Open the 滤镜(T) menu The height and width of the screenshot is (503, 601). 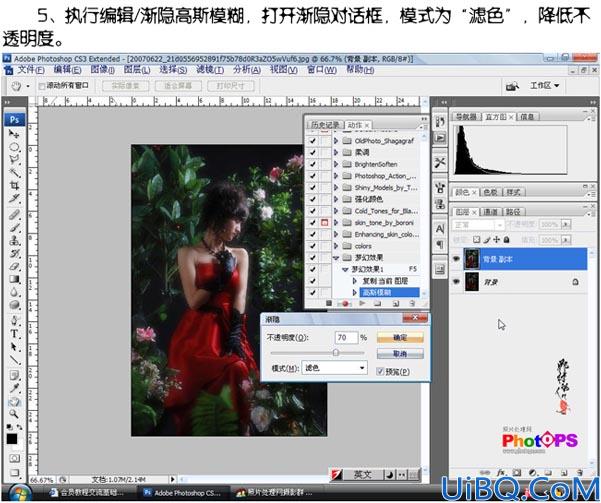[210, 70]
